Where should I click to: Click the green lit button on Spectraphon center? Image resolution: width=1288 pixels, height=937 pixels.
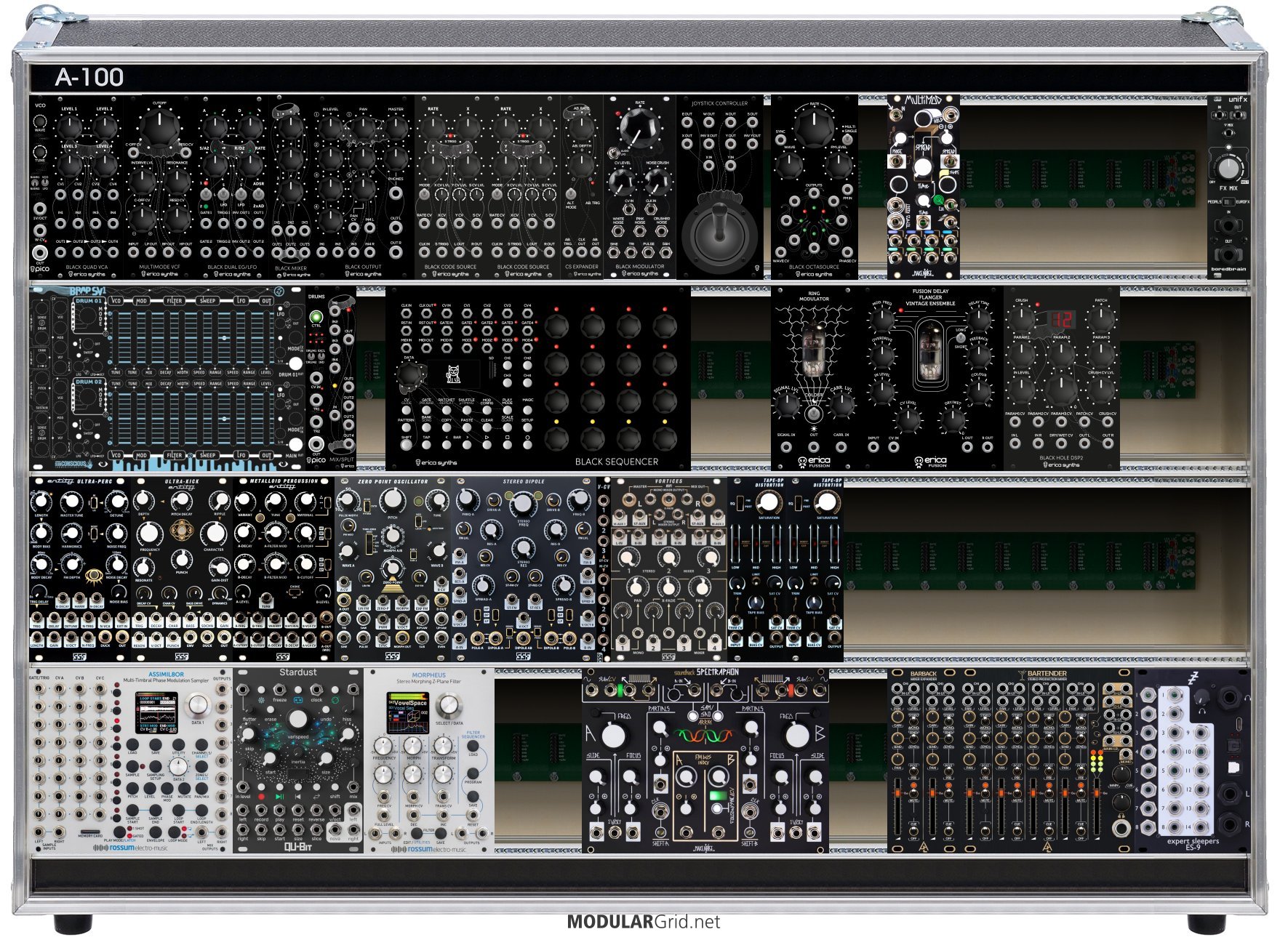click(718, 795)
